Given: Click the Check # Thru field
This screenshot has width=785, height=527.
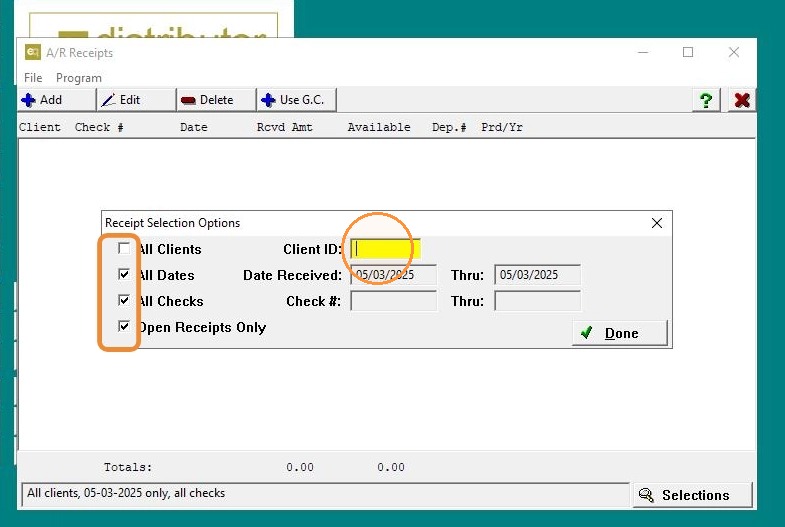Looking at the screenshot, I should 537,301.
